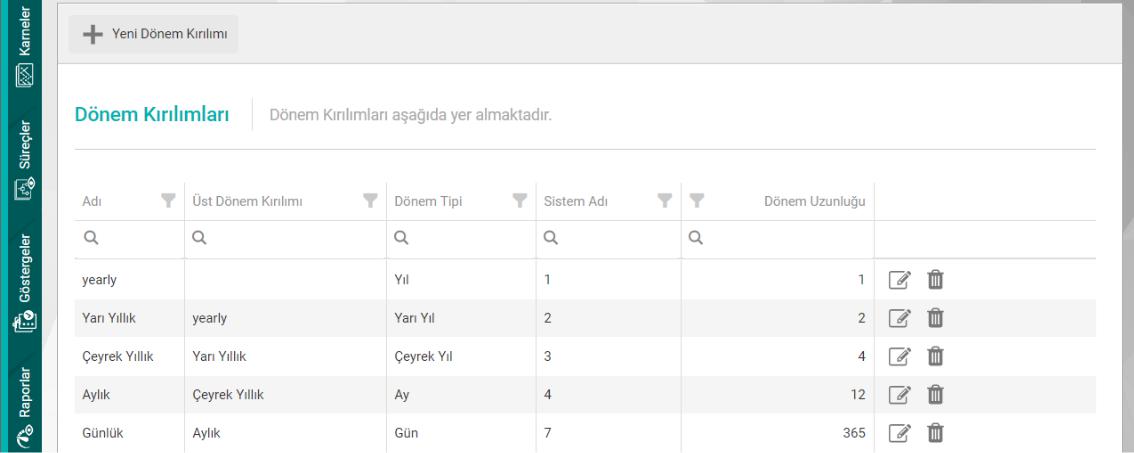The height and width of the screenshot is (453, 1134).
Task: Edit the yearly row
Action: (900, 279)
